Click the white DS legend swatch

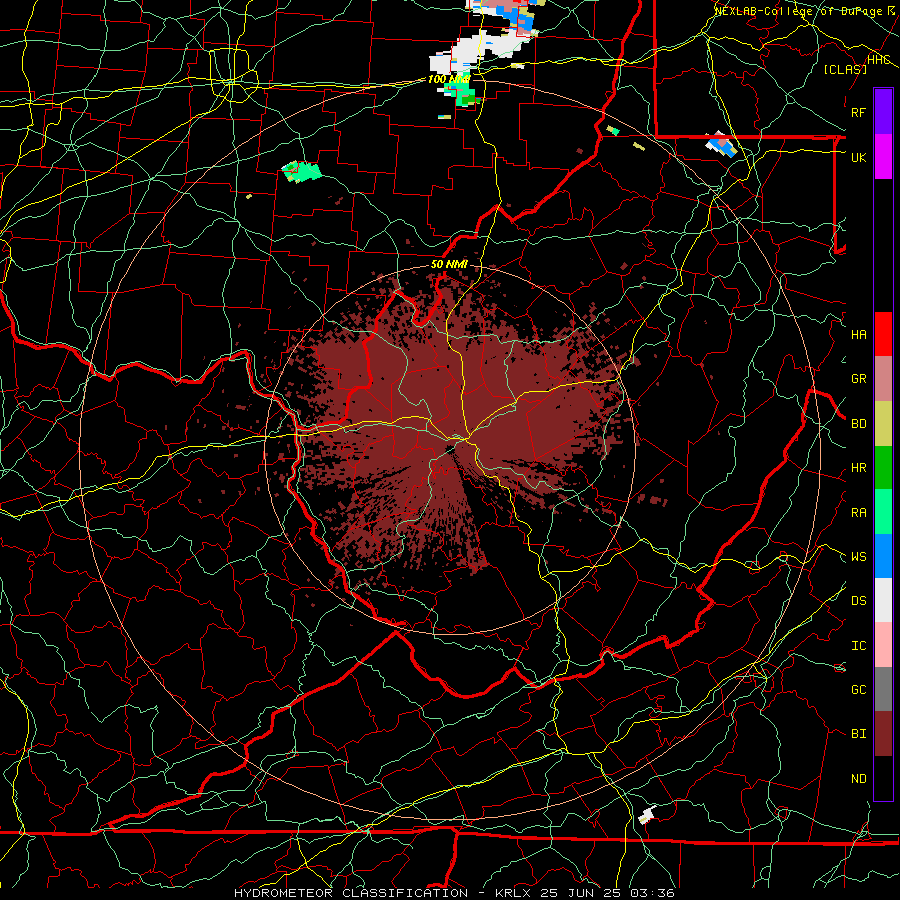point(883,600)
